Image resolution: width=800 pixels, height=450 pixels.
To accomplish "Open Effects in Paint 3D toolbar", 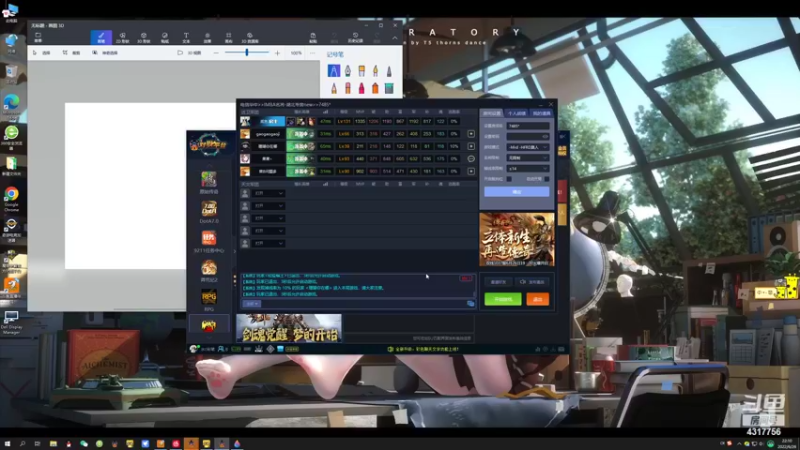I will coord(207,37).
